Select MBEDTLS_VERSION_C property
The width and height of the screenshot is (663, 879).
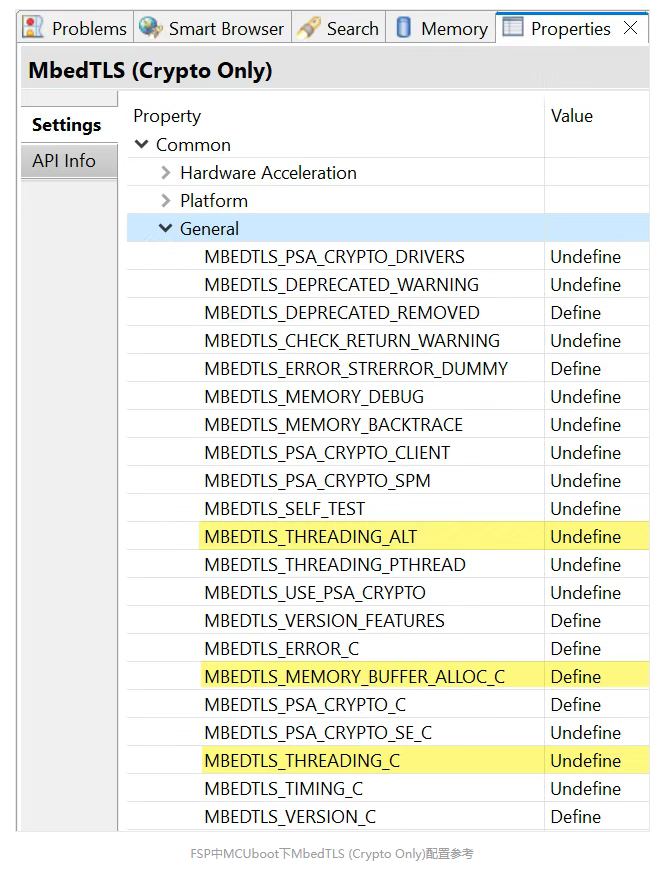tap(290, 817)
